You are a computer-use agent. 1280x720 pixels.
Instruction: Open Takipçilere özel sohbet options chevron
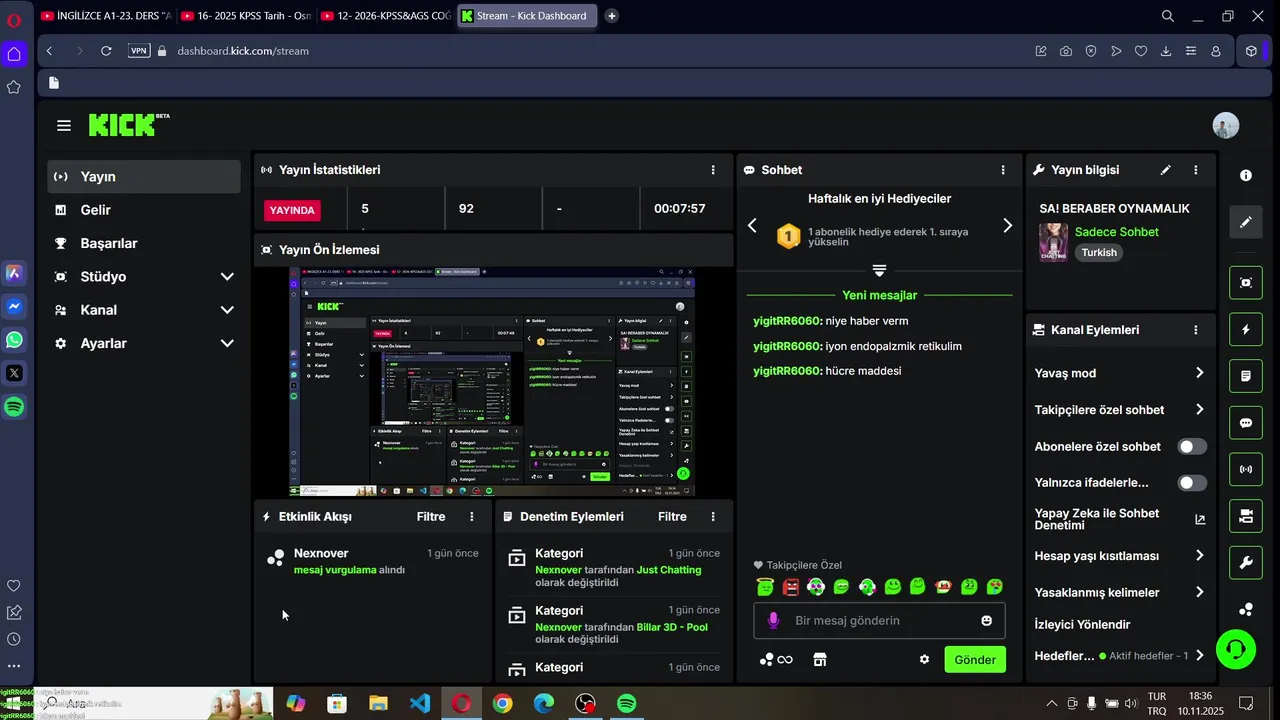(1199, 410)
